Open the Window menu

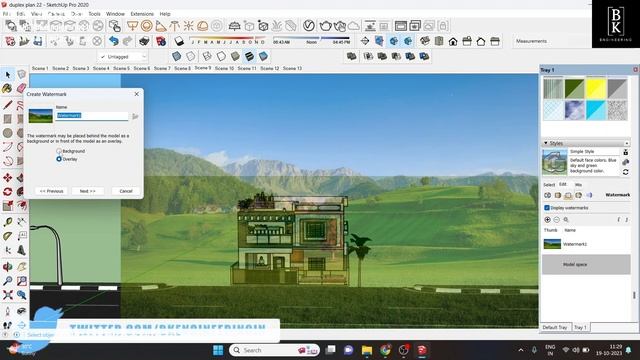[116, 14]
